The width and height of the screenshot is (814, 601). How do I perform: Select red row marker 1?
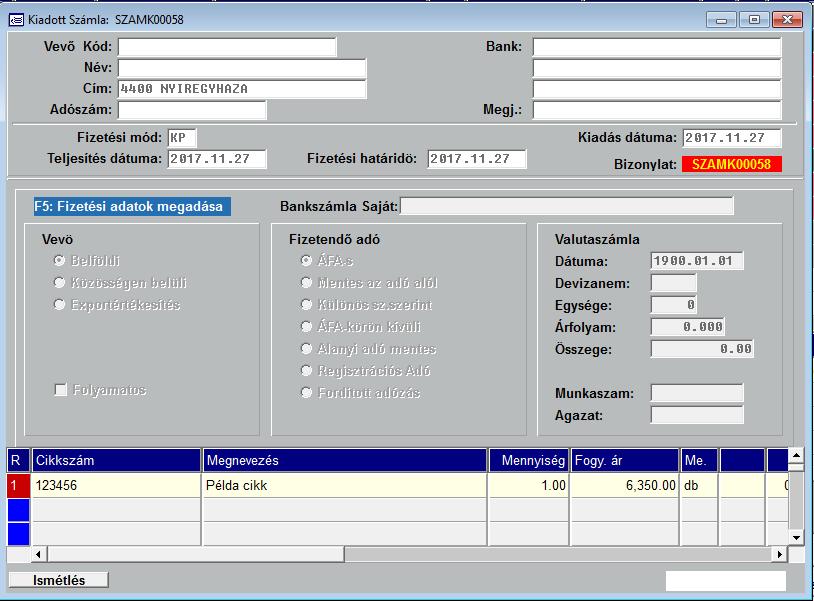(18, 485)
